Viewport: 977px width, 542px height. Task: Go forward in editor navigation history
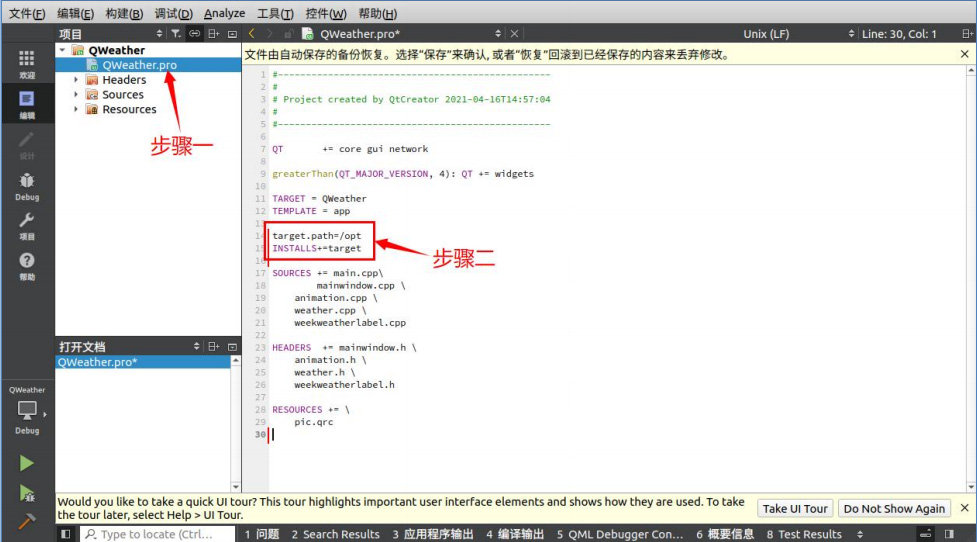(270, 34)
